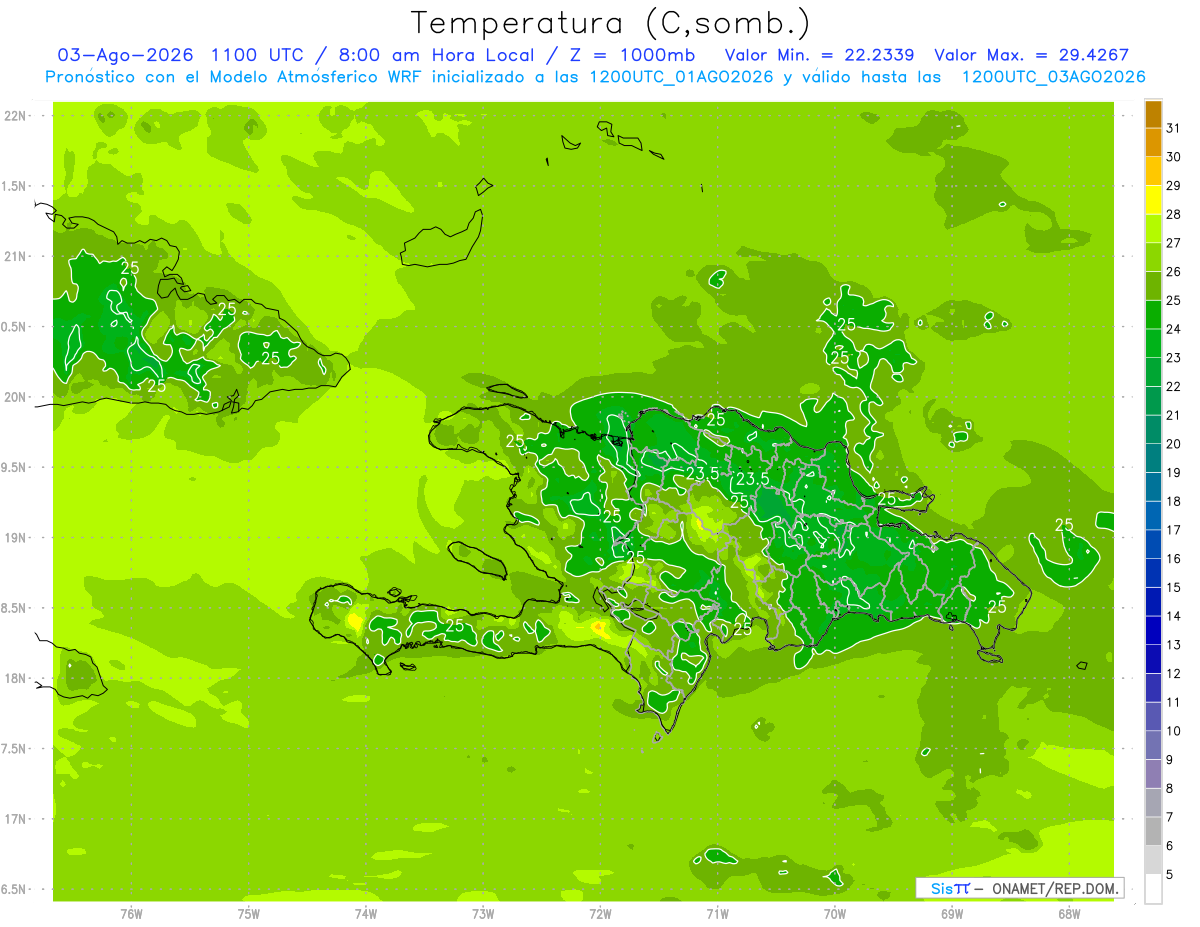Click legend value "24" on color bar
Image resolution: width=1200 pixels, height=927 pixels.
click(1173, 329)
